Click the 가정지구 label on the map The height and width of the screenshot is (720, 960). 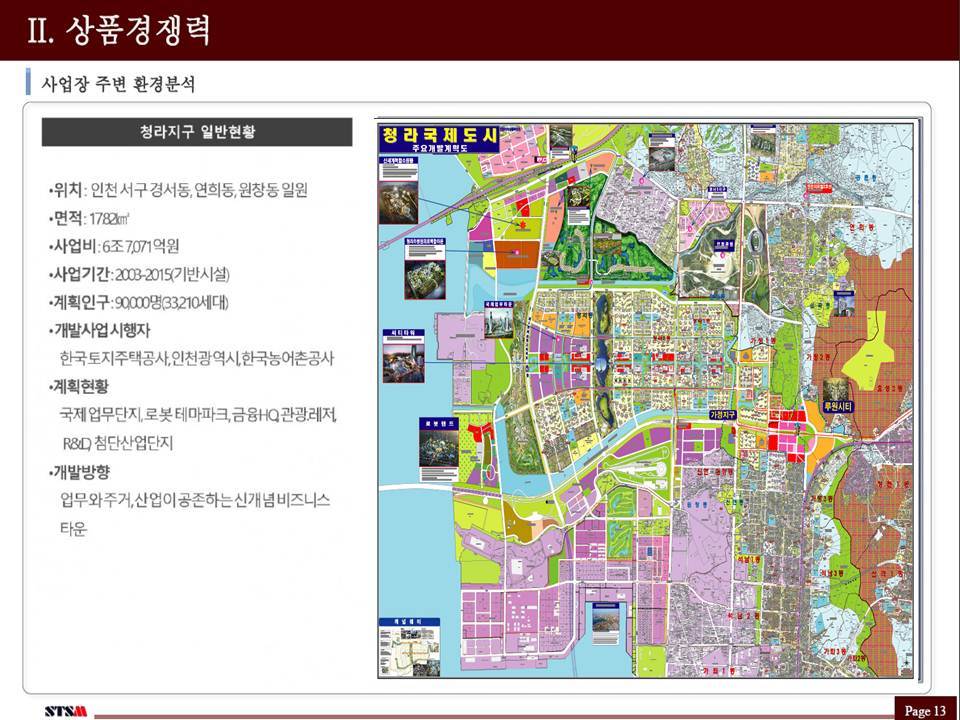725,414
